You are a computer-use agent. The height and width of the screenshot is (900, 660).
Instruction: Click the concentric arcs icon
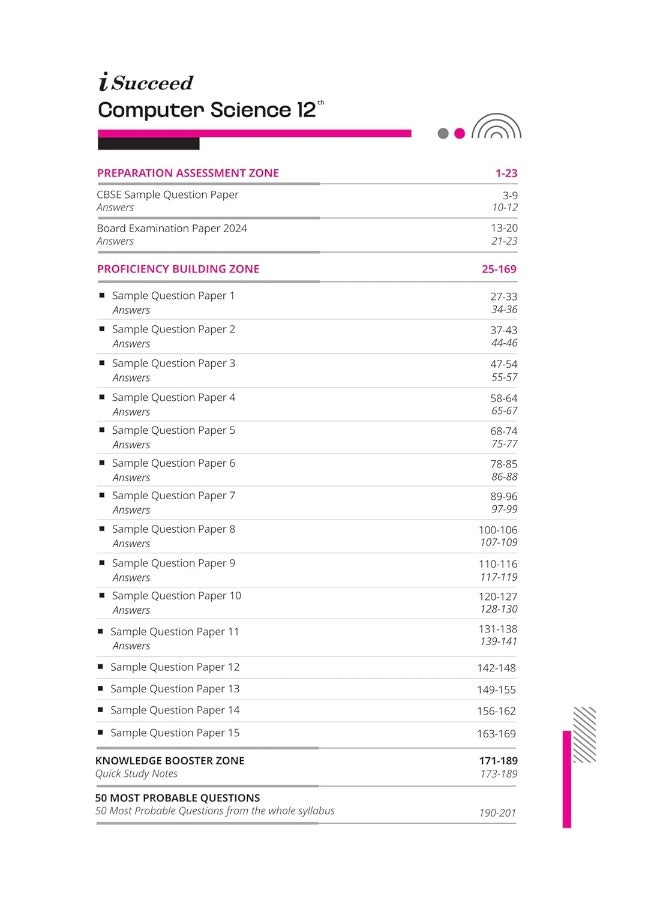pos(496,126)
